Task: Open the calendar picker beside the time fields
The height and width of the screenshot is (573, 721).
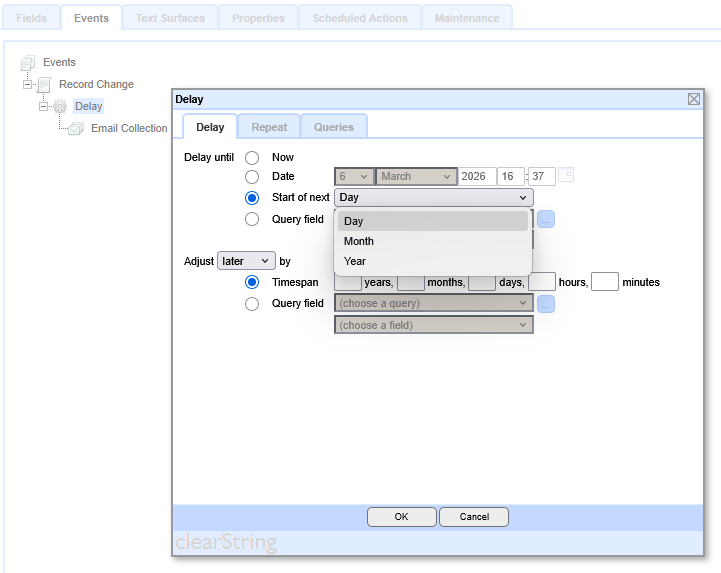Action: pos(566,175)
